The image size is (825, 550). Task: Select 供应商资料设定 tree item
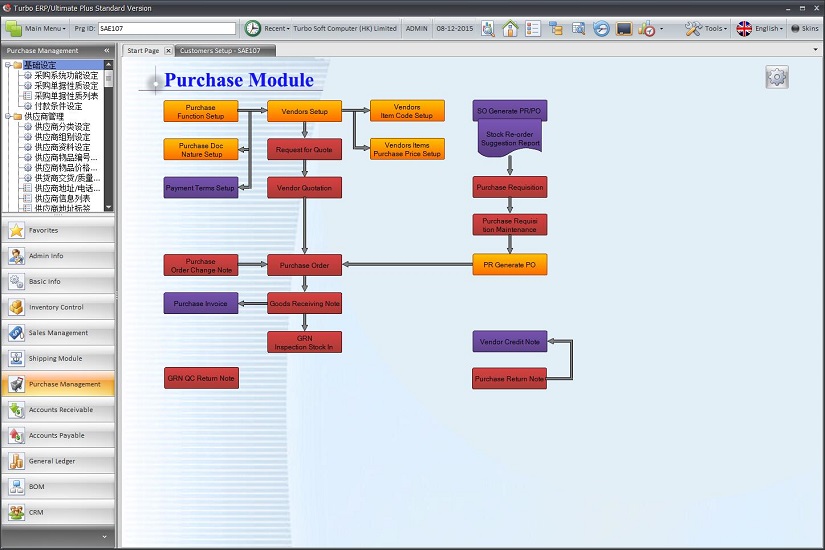(62, 147)
